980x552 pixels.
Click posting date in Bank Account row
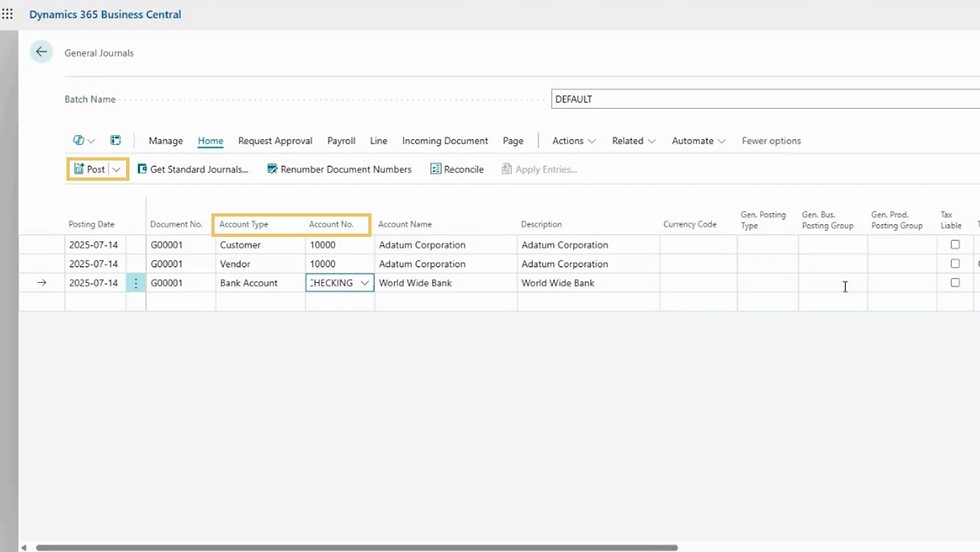click(95, 283)
